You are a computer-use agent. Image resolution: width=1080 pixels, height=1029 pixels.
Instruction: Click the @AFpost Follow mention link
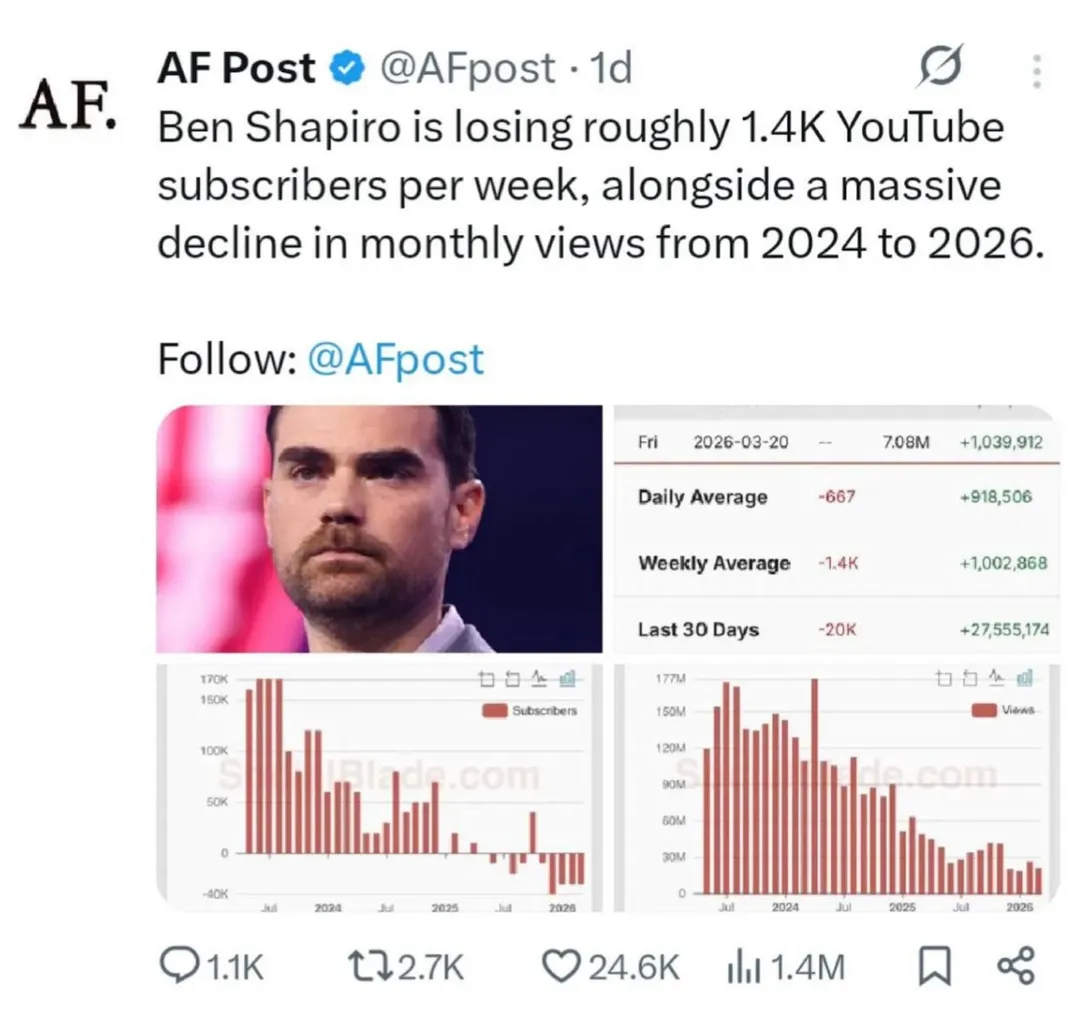[x=396, y=360]
